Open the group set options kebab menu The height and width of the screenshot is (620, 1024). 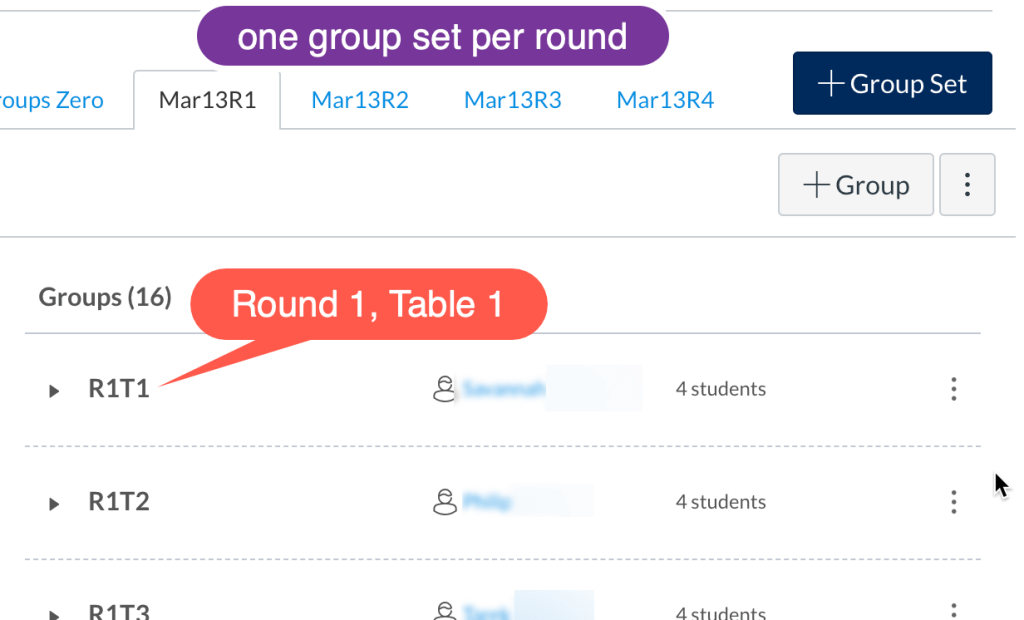tap(967, 185)
